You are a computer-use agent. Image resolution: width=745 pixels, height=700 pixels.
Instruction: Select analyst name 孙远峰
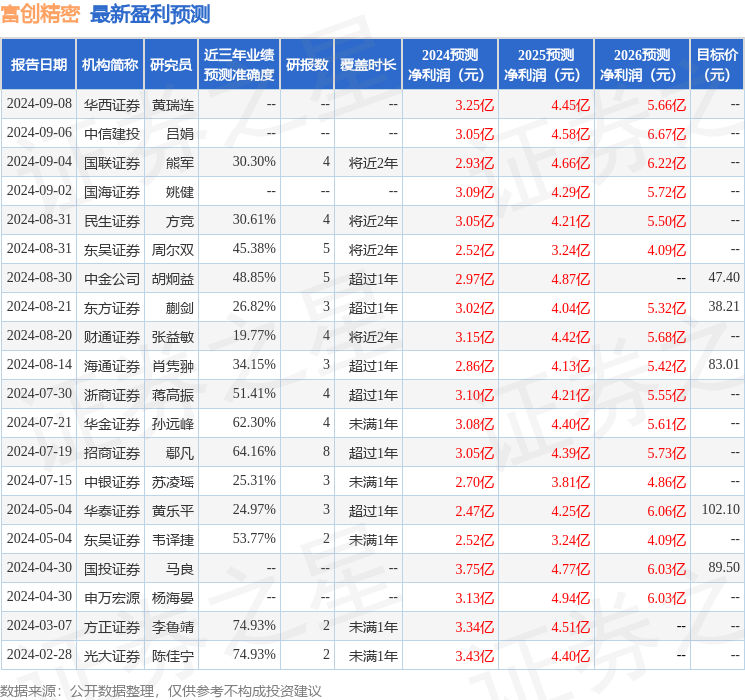tap(172, 424)
